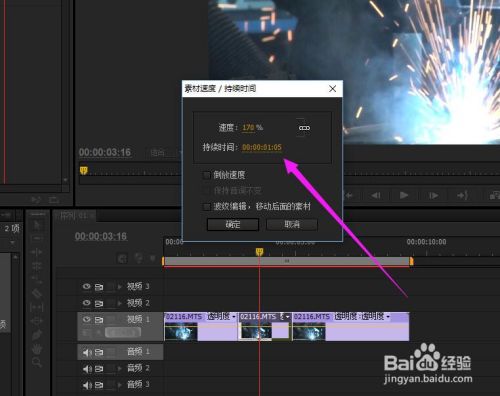The image size is (500, 396).
Task: Select the Rate Stretch tool
Action: [37, 280]
